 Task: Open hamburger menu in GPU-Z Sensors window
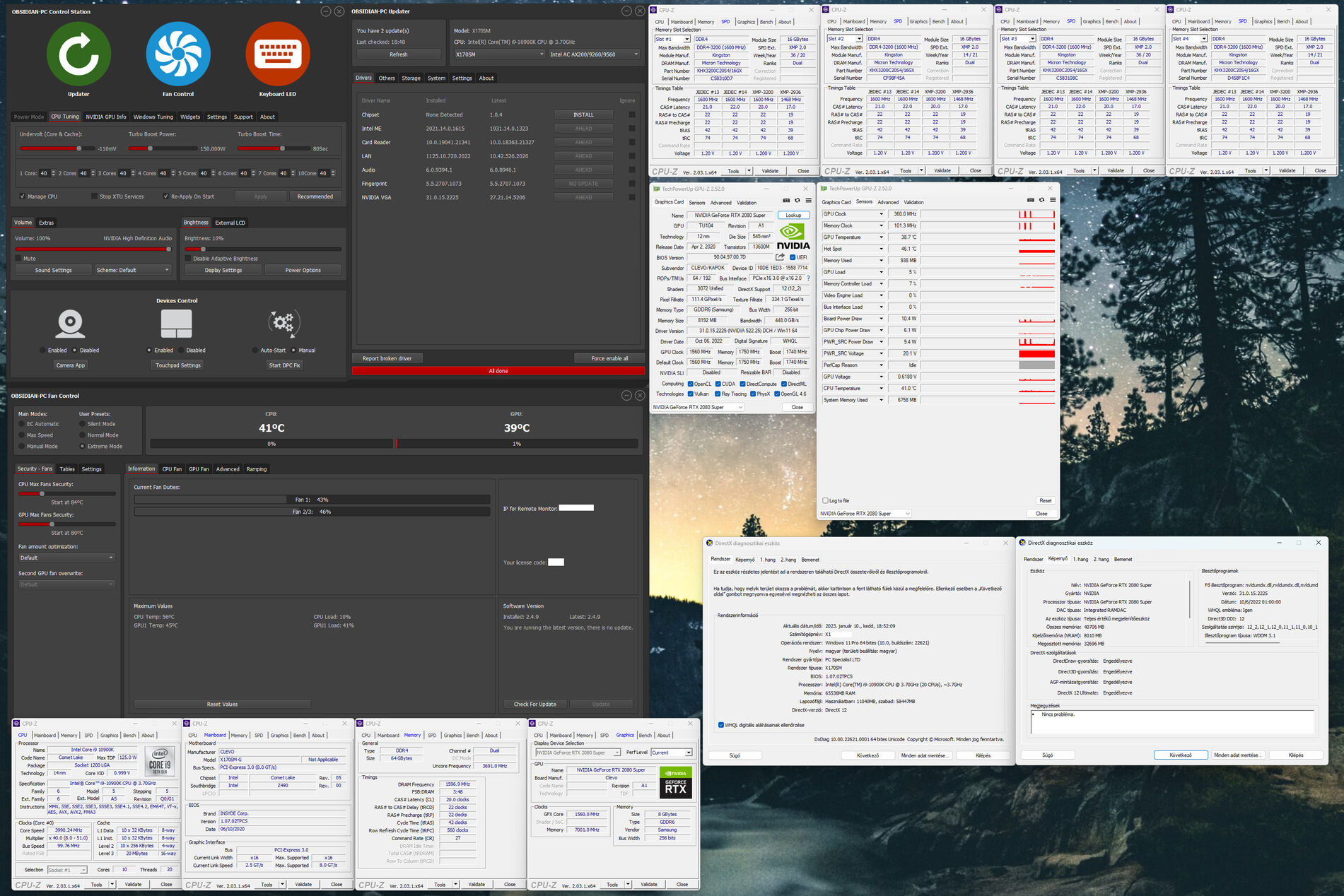1053,200
